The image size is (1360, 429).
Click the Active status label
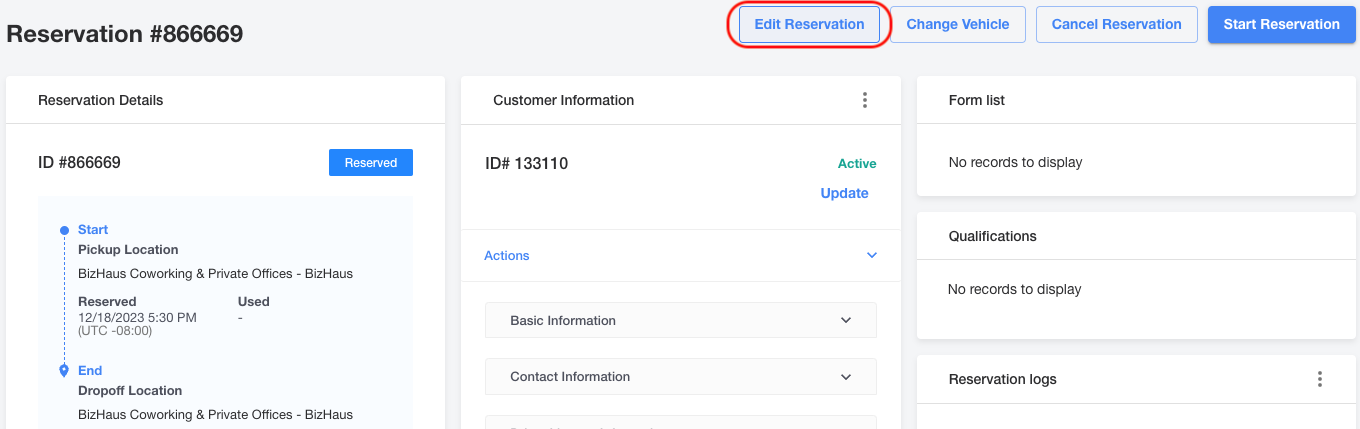pos(857,164)
